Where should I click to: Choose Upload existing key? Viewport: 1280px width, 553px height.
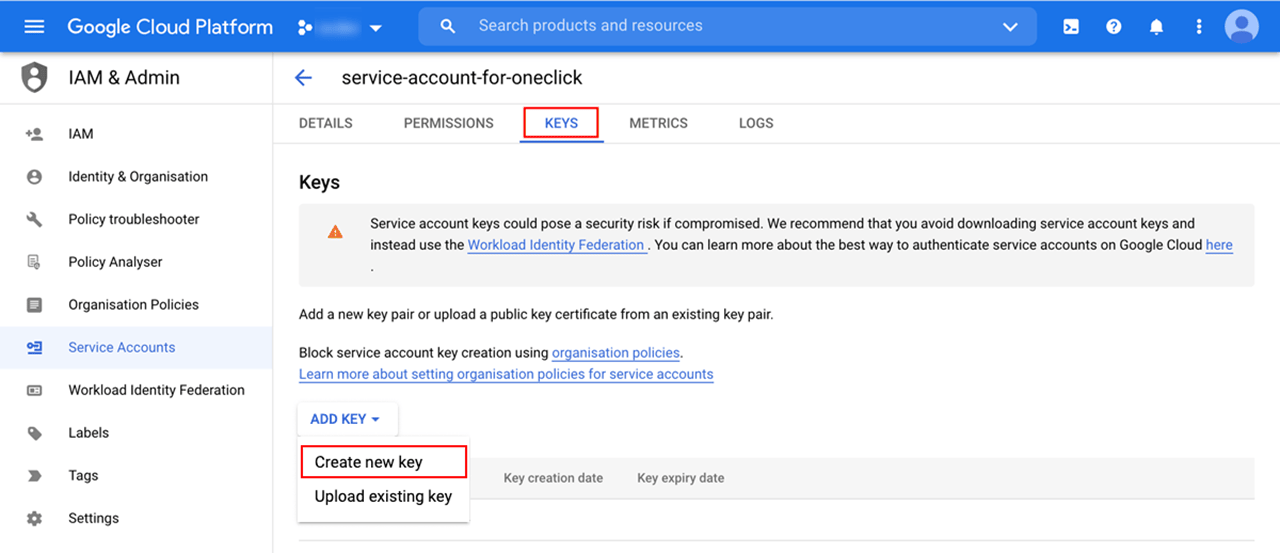coord(384,496)
